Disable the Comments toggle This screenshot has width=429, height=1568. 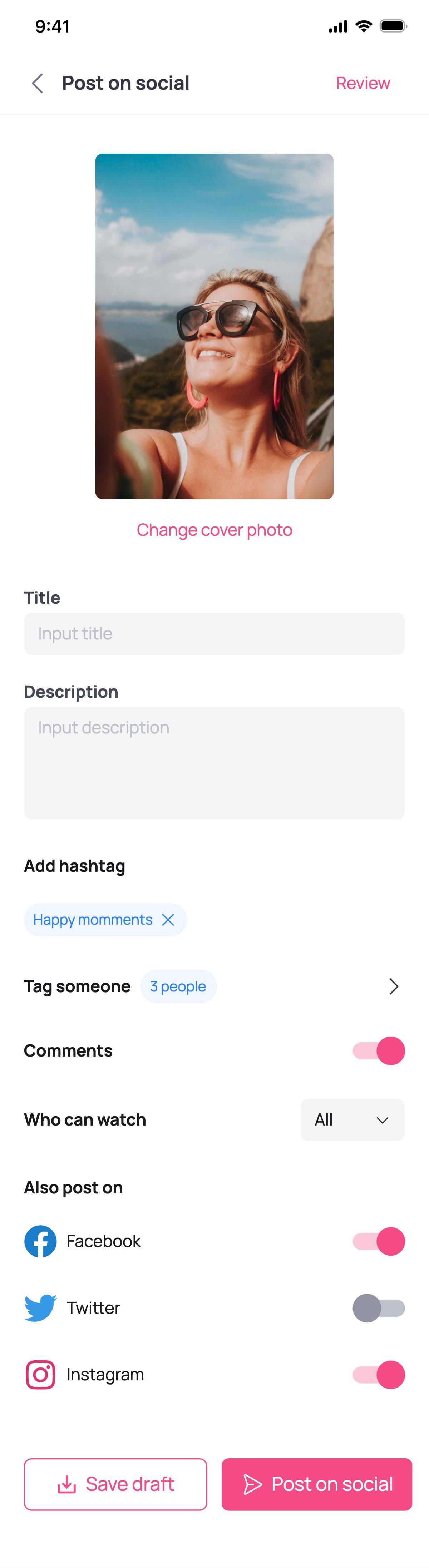(379, 1050)
